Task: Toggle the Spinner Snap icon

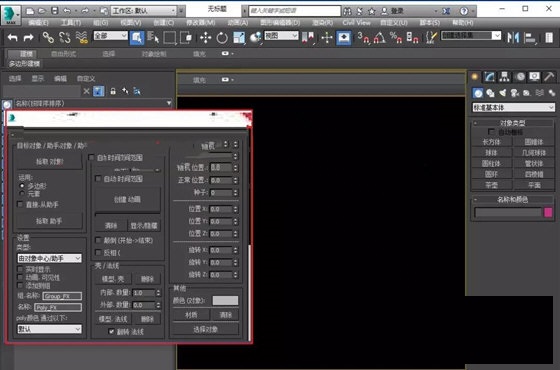Action: [412, 37]
